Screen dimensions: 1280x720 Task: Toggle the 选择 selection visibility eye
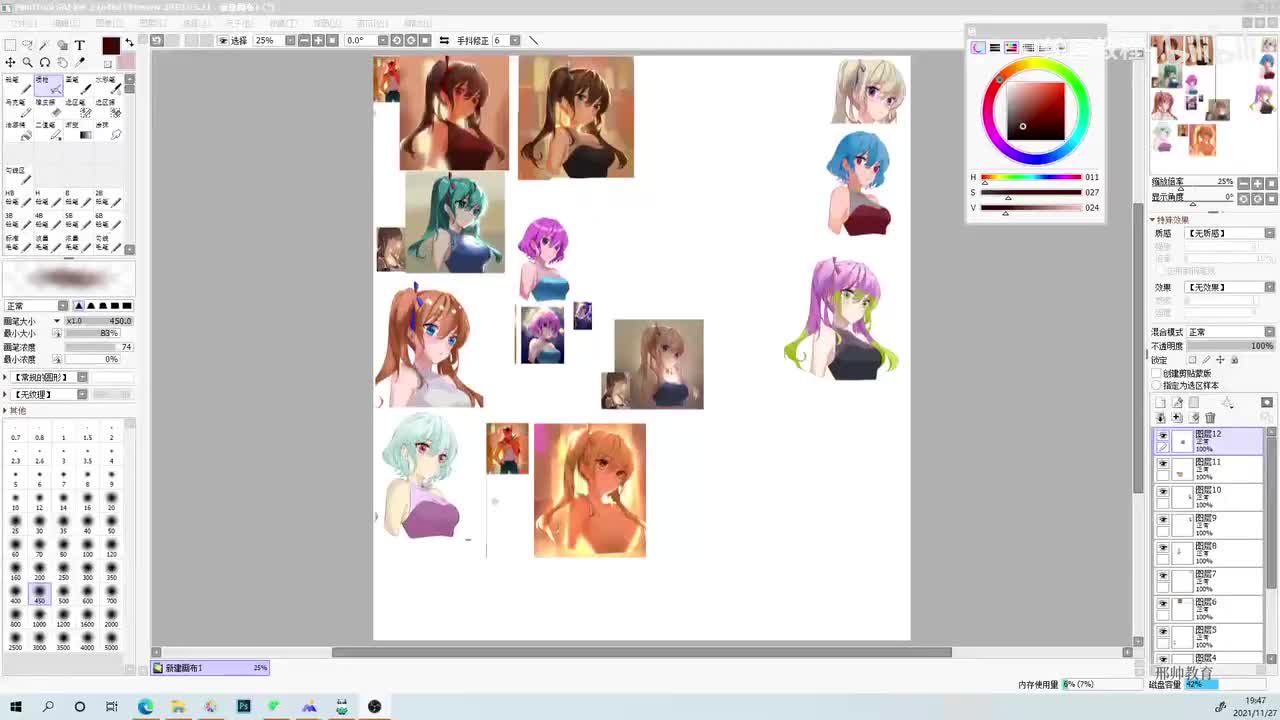click(x=223, y=41)
